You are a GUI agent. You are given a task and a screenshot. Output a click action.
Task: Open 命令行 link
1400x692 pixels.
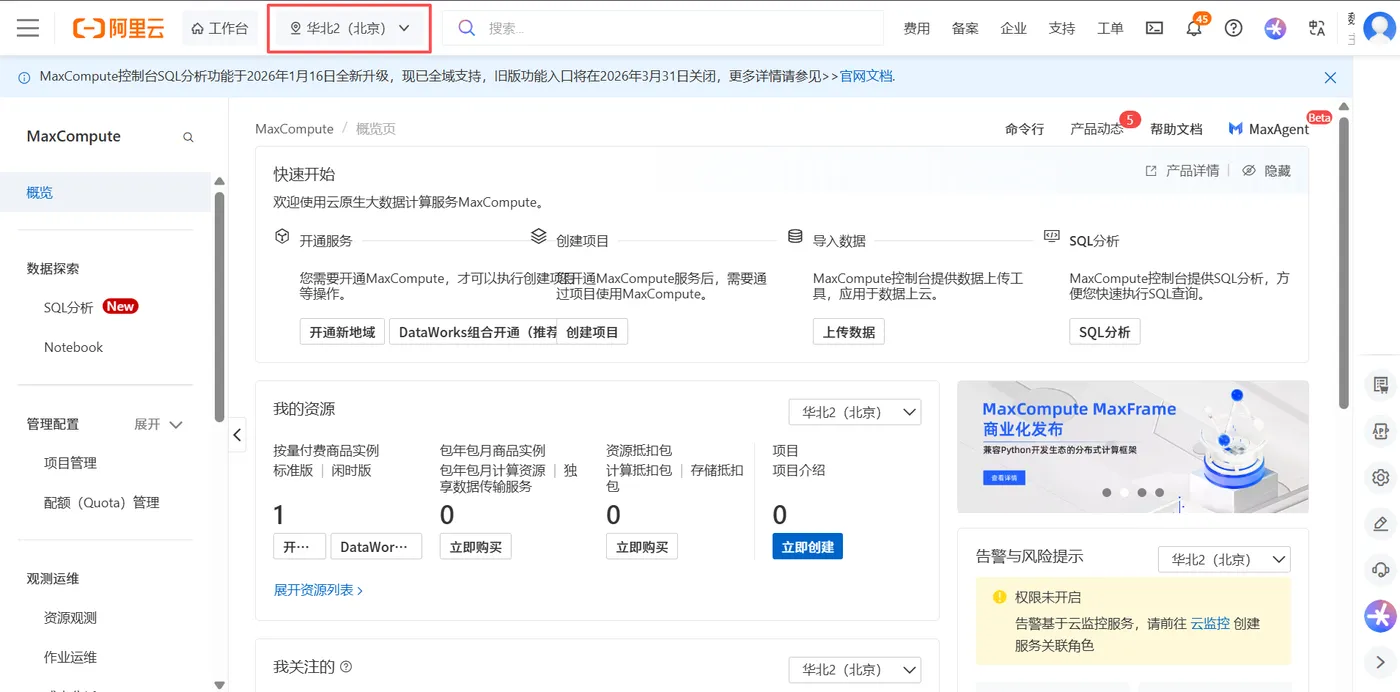(1024, 129)
